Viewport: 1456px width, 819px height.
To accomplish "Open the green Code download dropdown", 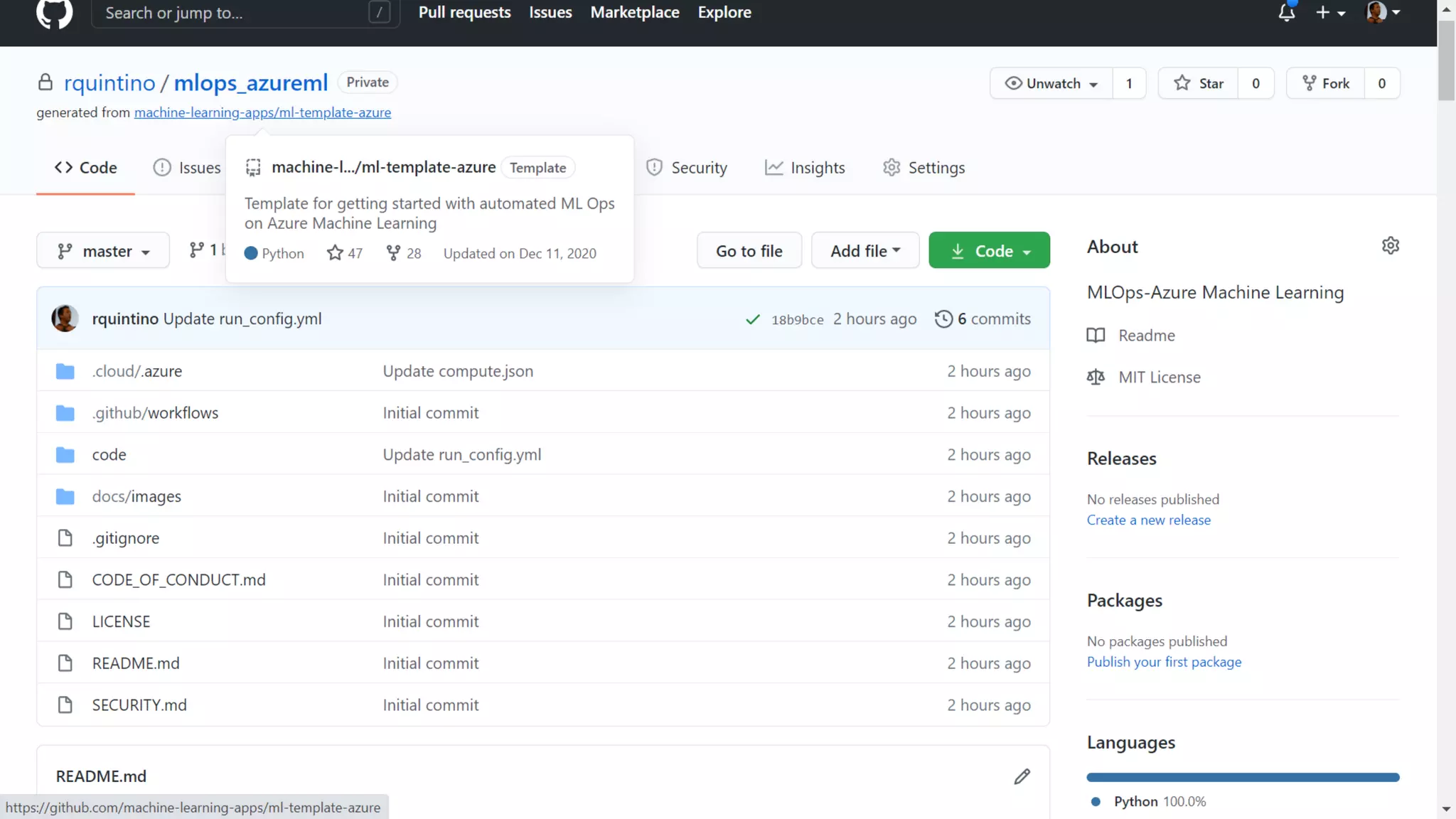I will [989, 251].
